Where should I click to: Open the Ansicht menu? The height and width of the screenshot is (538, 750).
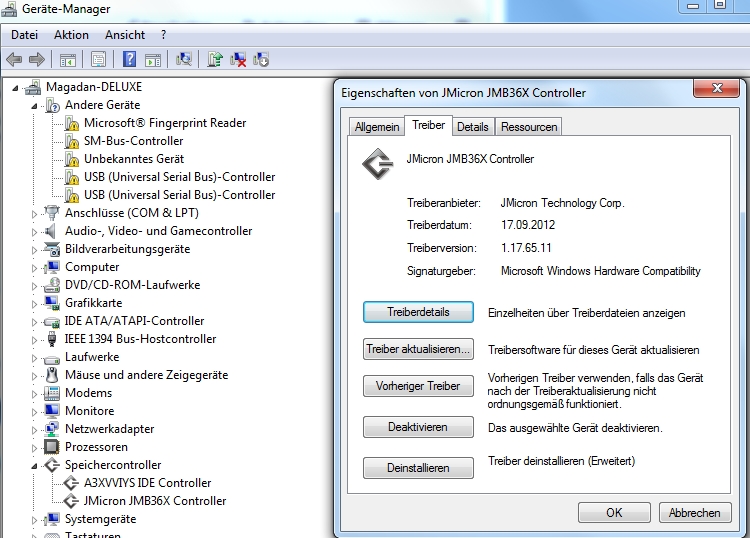125,35
